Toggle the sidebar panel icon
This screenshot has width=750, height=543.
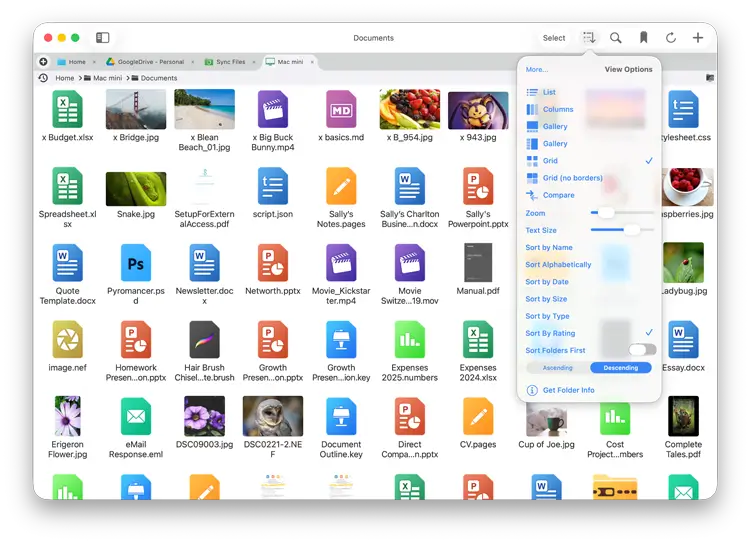coord(102,38)
